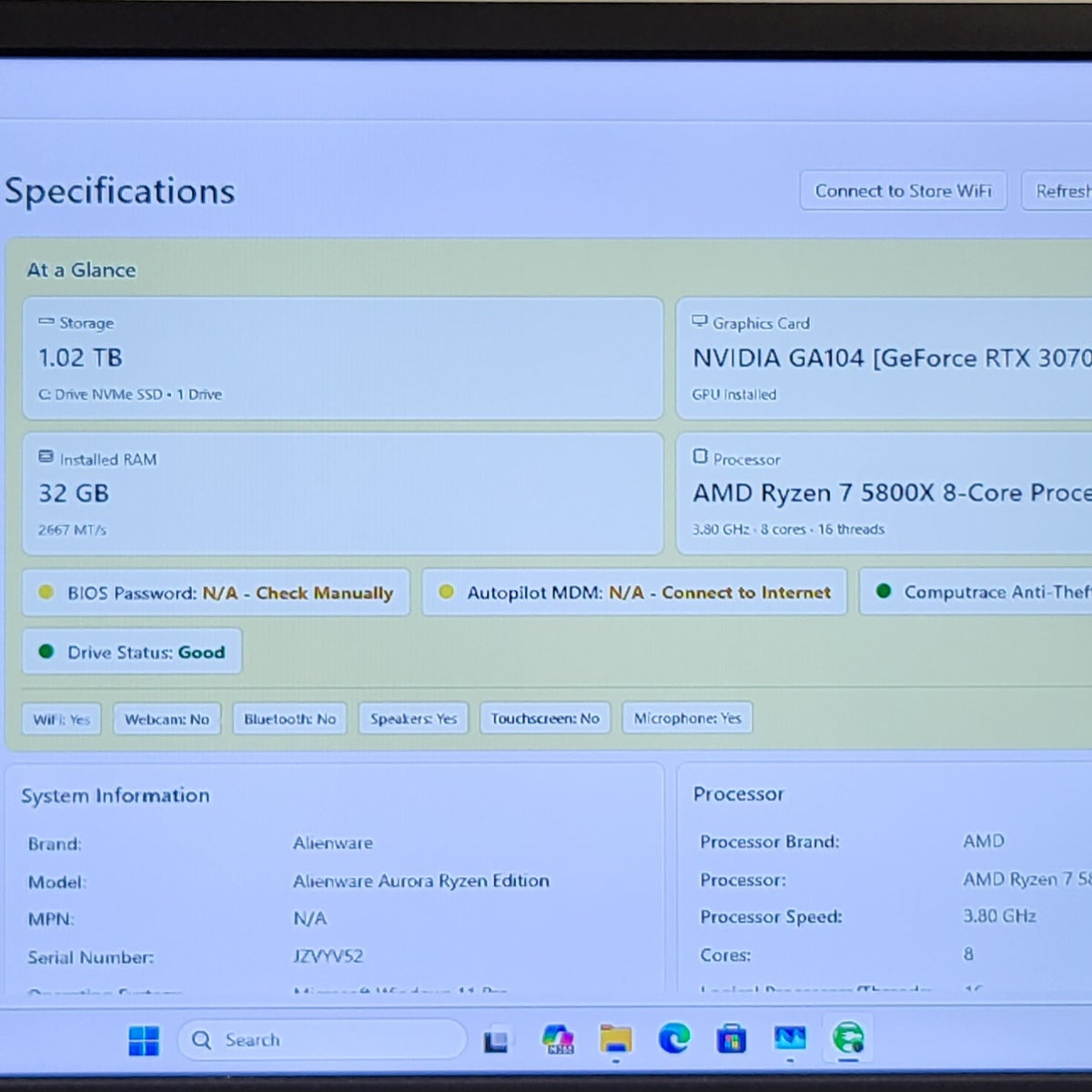Click the Webcam: No tag
This screenshot has width=1092, height=1092.
[167, 719]
